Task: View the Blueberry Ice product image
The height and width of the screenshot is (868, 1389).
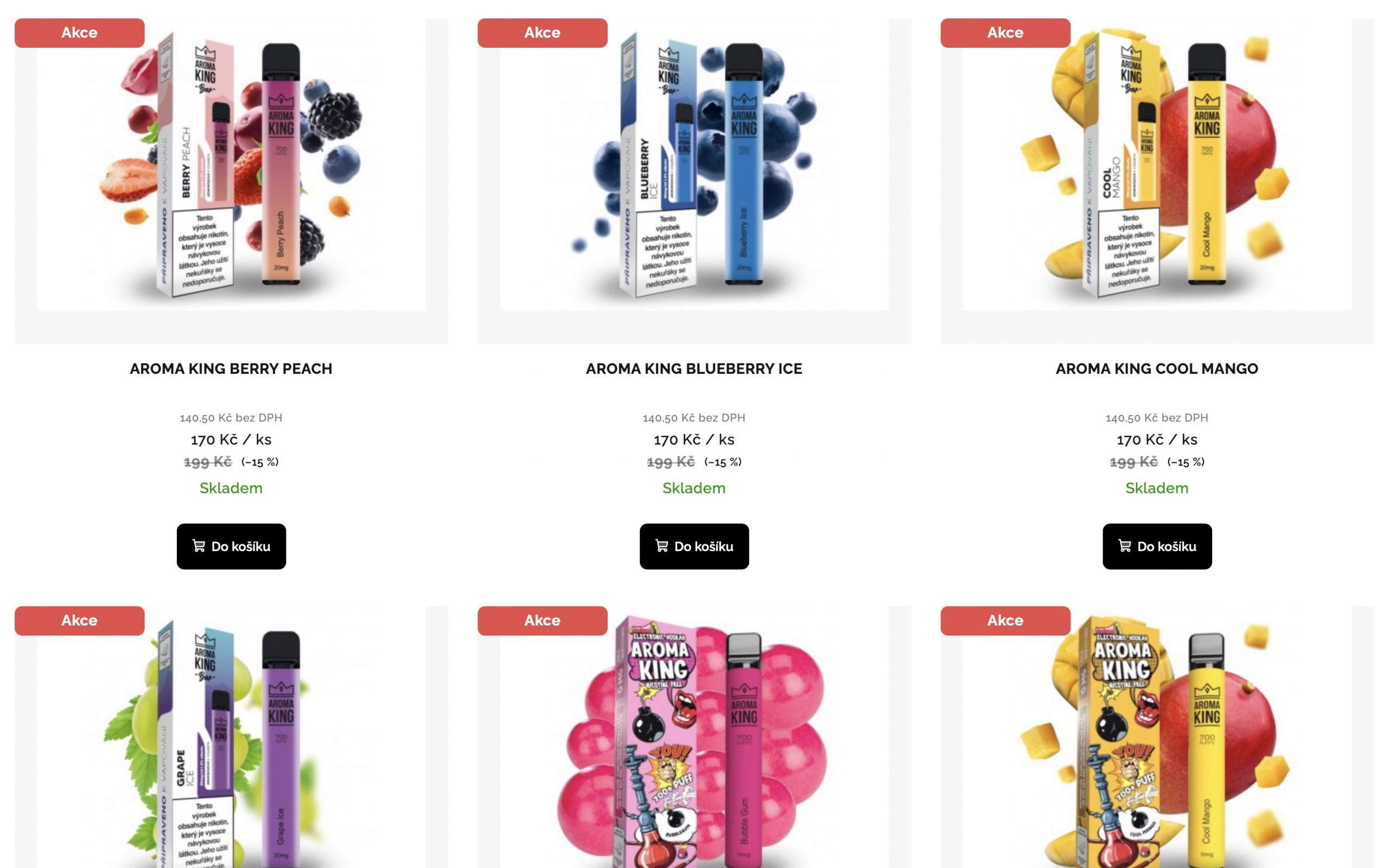Action: [x=694, y=164]
